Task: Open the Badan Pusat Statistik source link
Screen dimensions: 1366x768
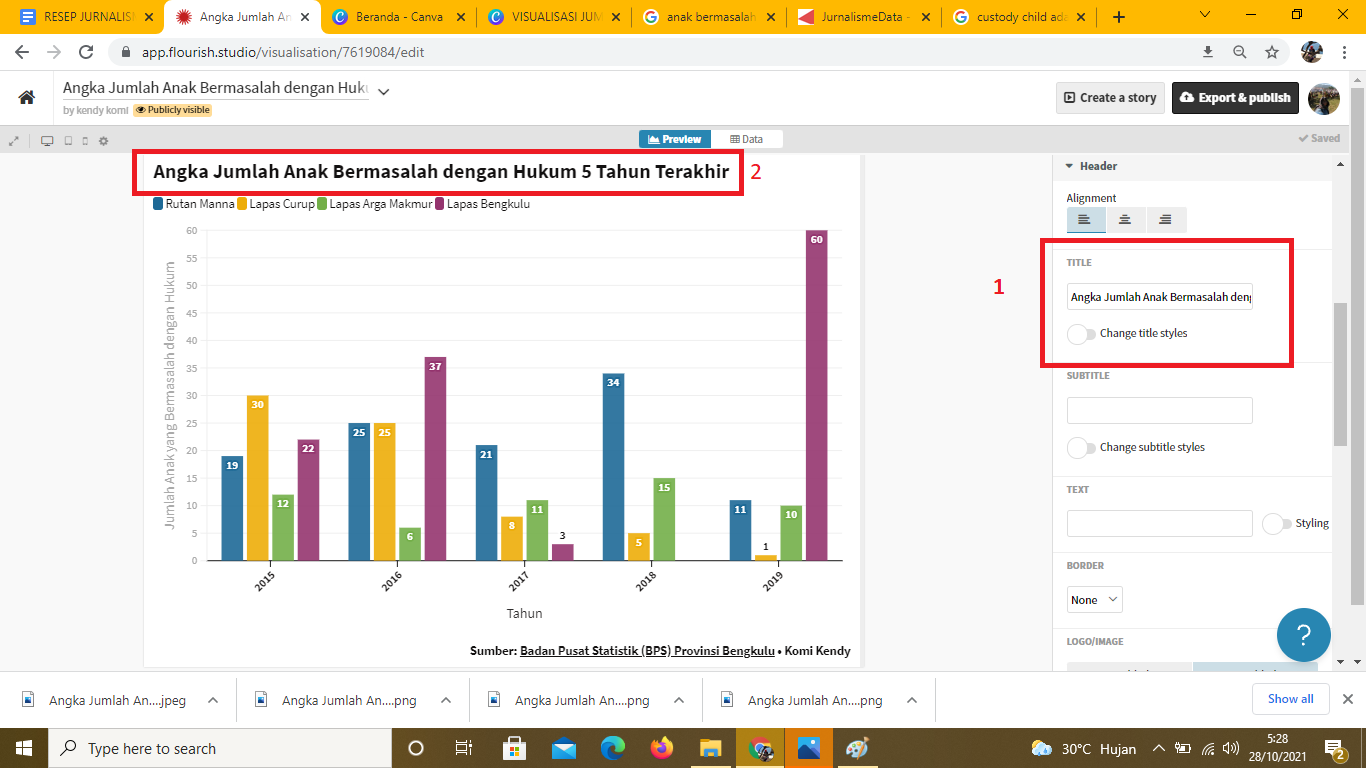Action: coord(646,651)
